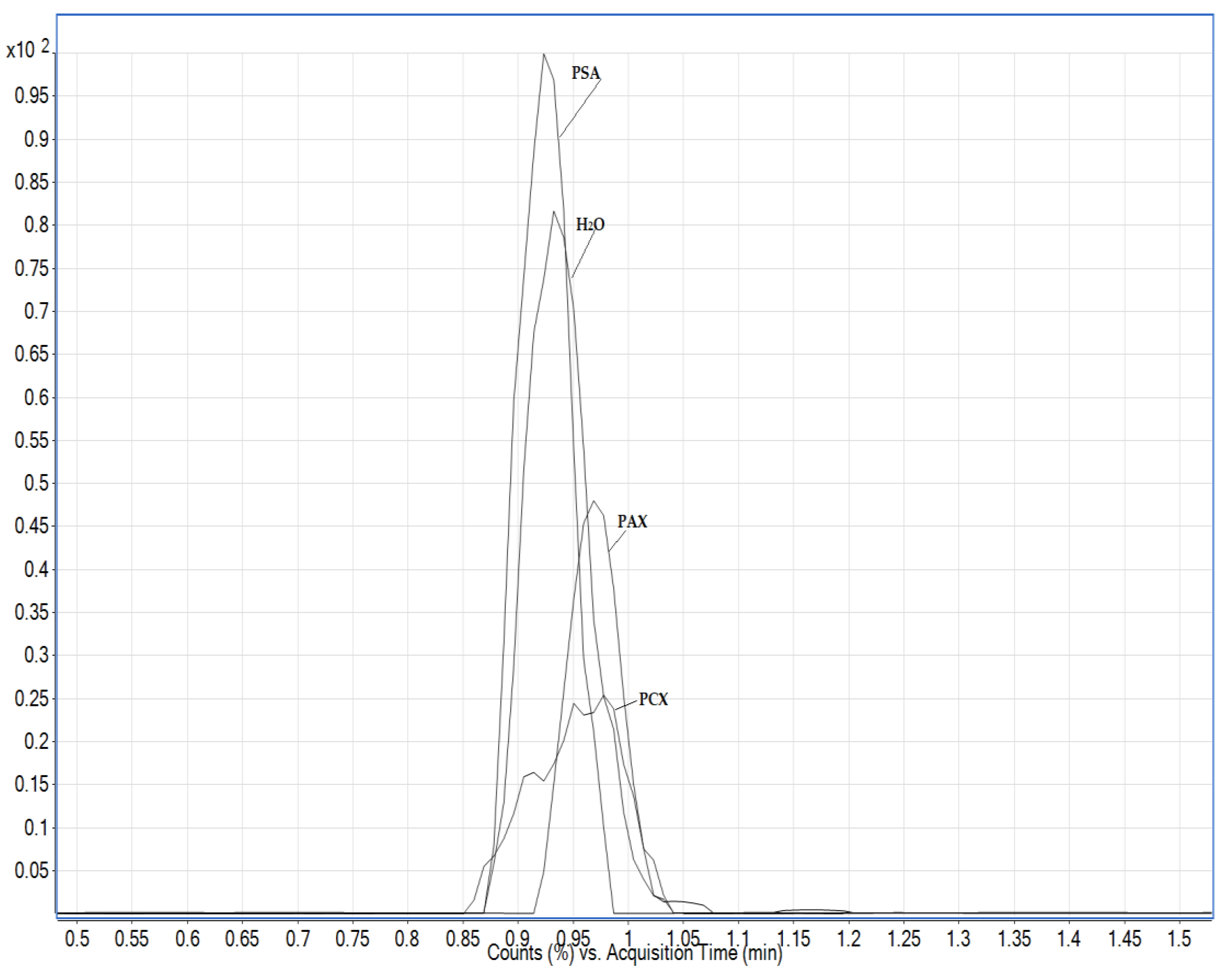Click the PSA peak label
Screen dimensions: 1226x980
coord(586,73)
